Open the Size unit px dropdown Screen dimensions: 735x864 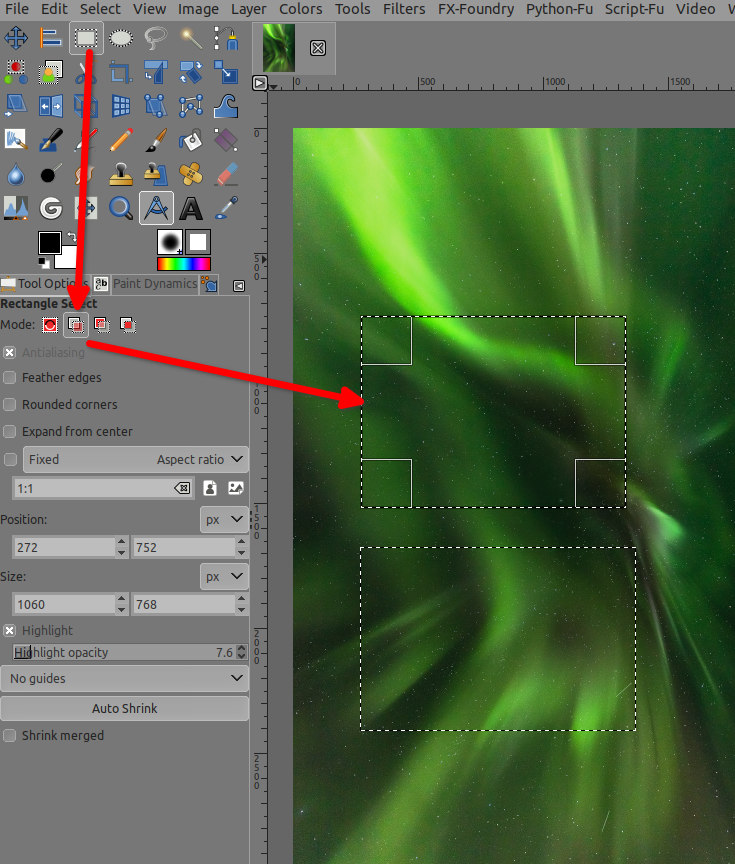[x=224, y=577]
